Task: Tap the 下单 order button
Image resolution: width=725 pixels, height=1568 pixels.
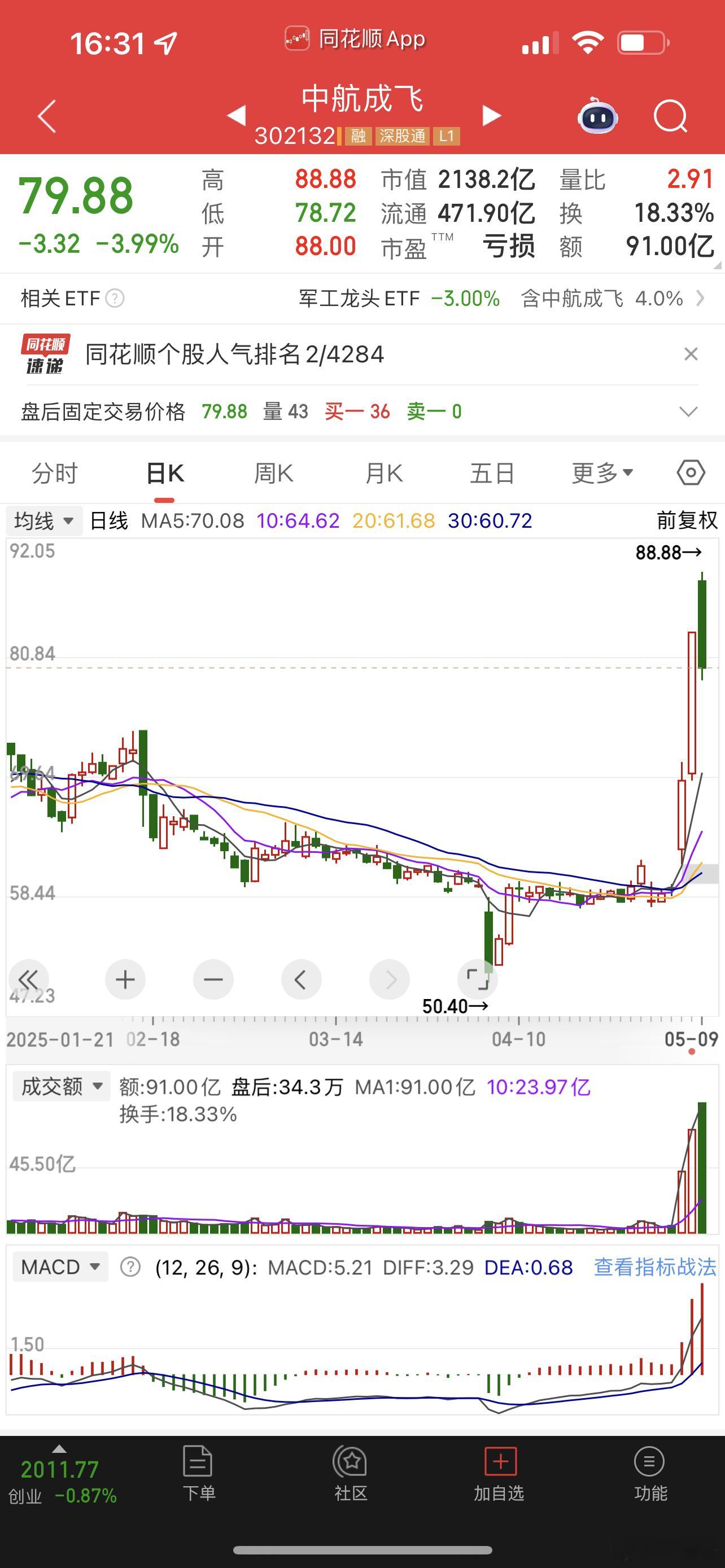Action: (x=199, y=1474)
